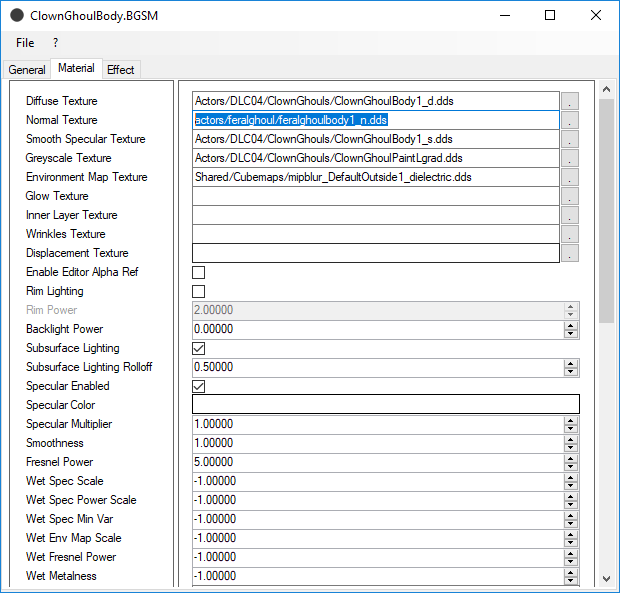
Task: Decrease the Wet Fresnel Power value
Action: tap(571, 561)
